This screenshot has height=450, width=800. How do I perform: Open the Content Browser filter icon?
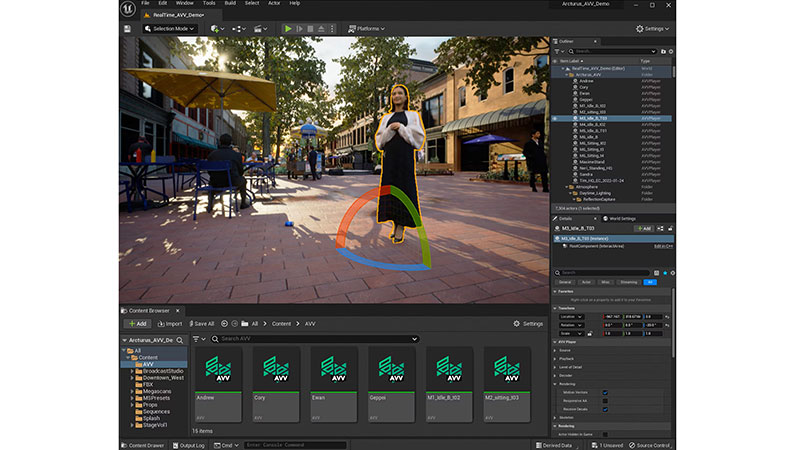point(198,339)
